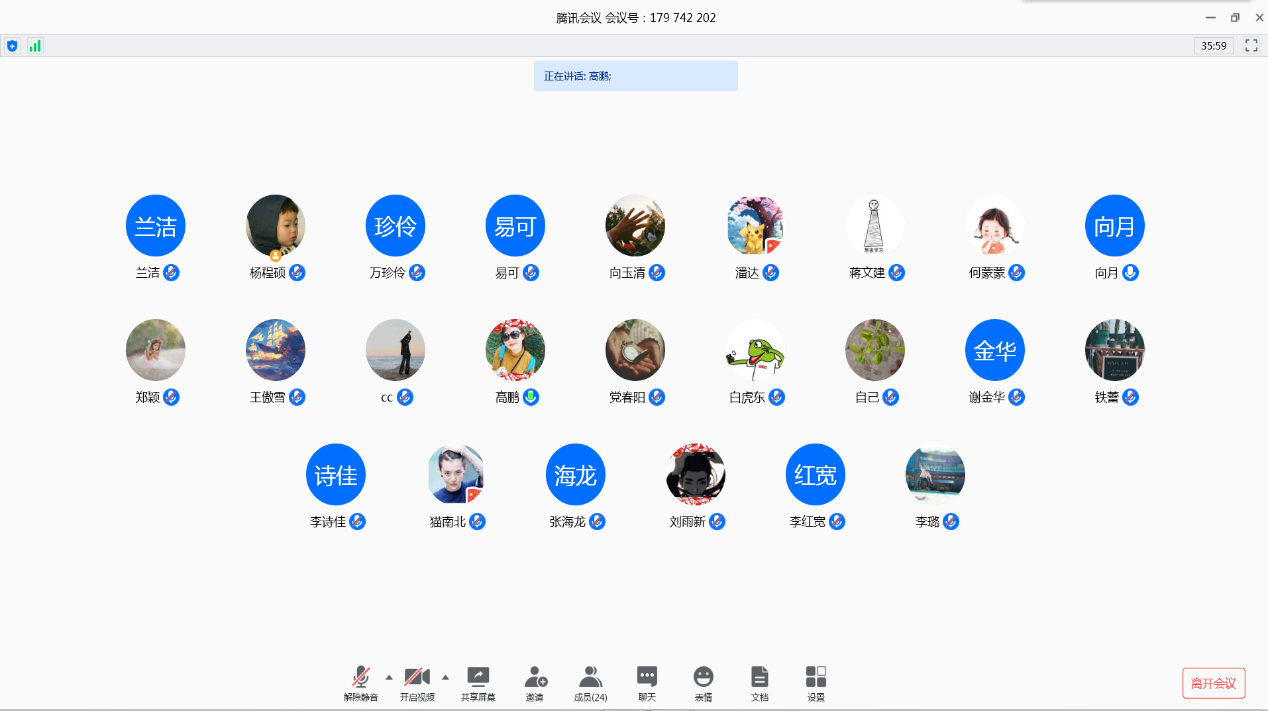Expand audio options arrow beside microphone

pyautogui.click(x=389, y=677)
